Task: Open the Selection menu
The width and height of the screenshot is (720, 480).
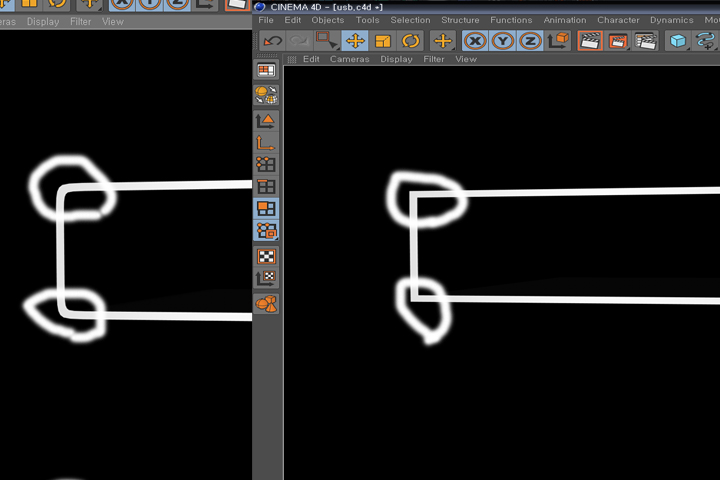Action: [x=411, y=20]
